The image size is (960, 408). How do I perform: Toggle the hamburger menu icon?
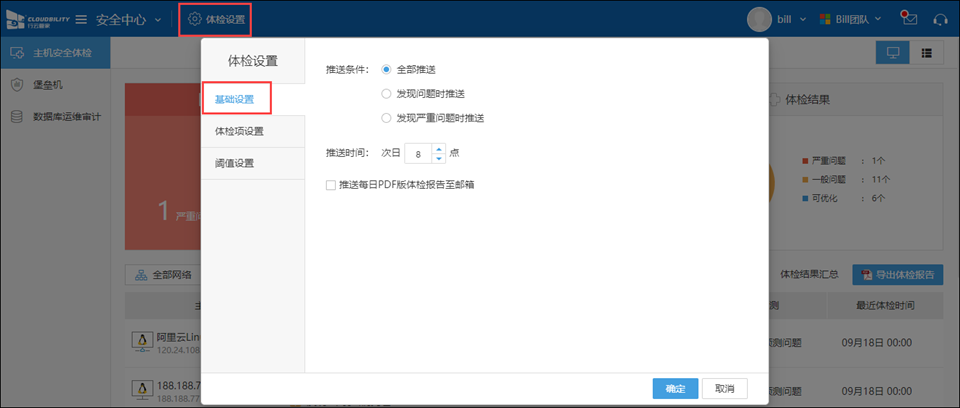click(81, 20)
